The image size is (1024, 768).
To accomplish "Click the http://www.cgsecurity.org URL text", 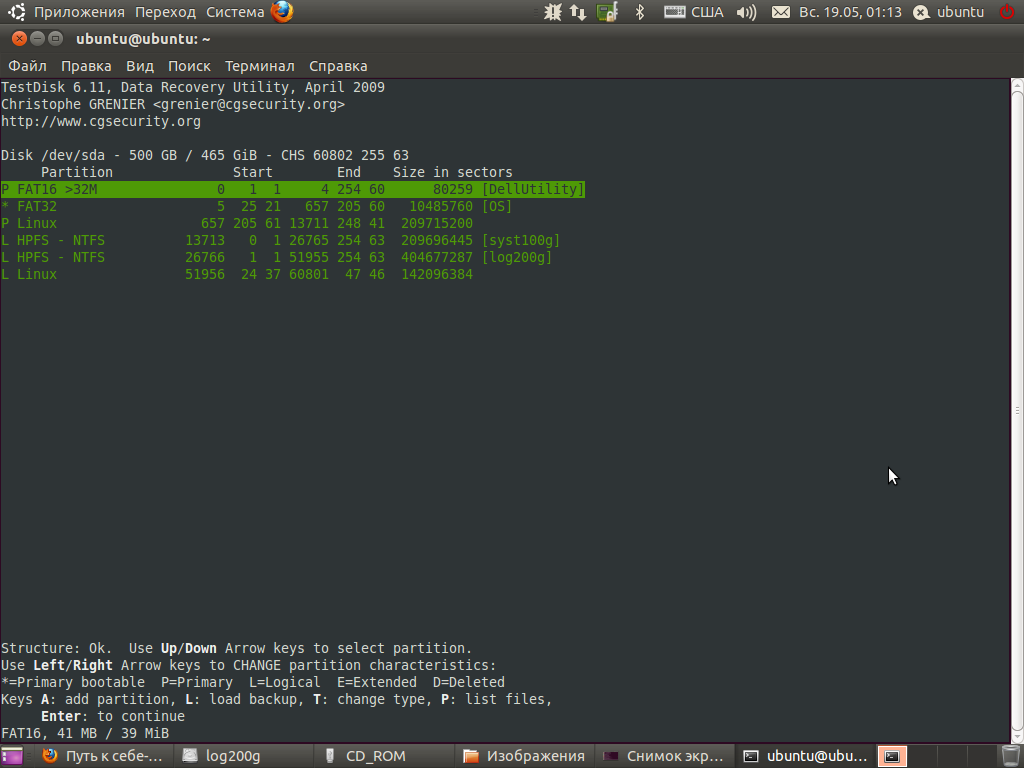I will pos(101,121).
